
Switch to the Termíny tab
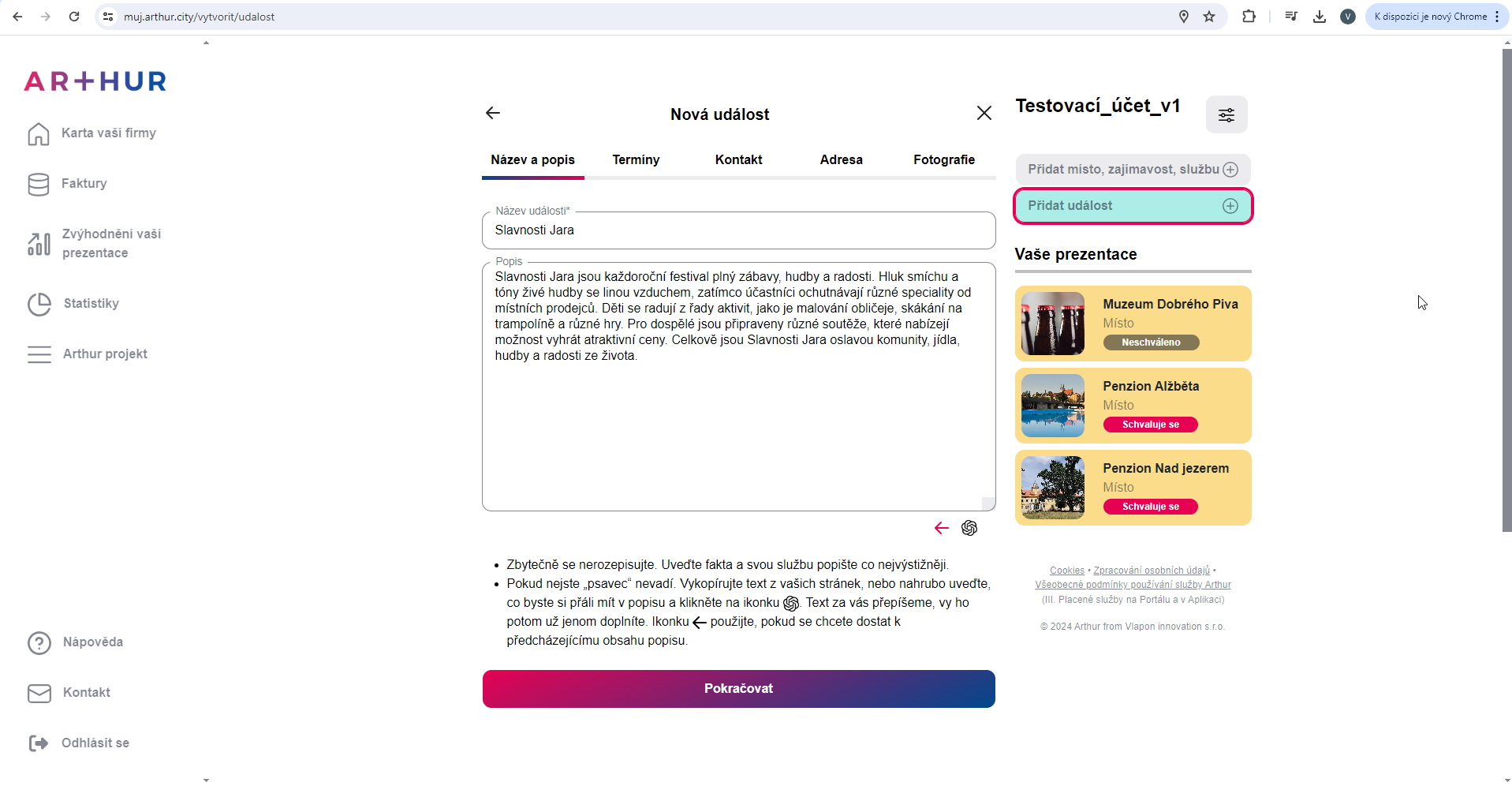pyautogui.click(x=636, y=160)
